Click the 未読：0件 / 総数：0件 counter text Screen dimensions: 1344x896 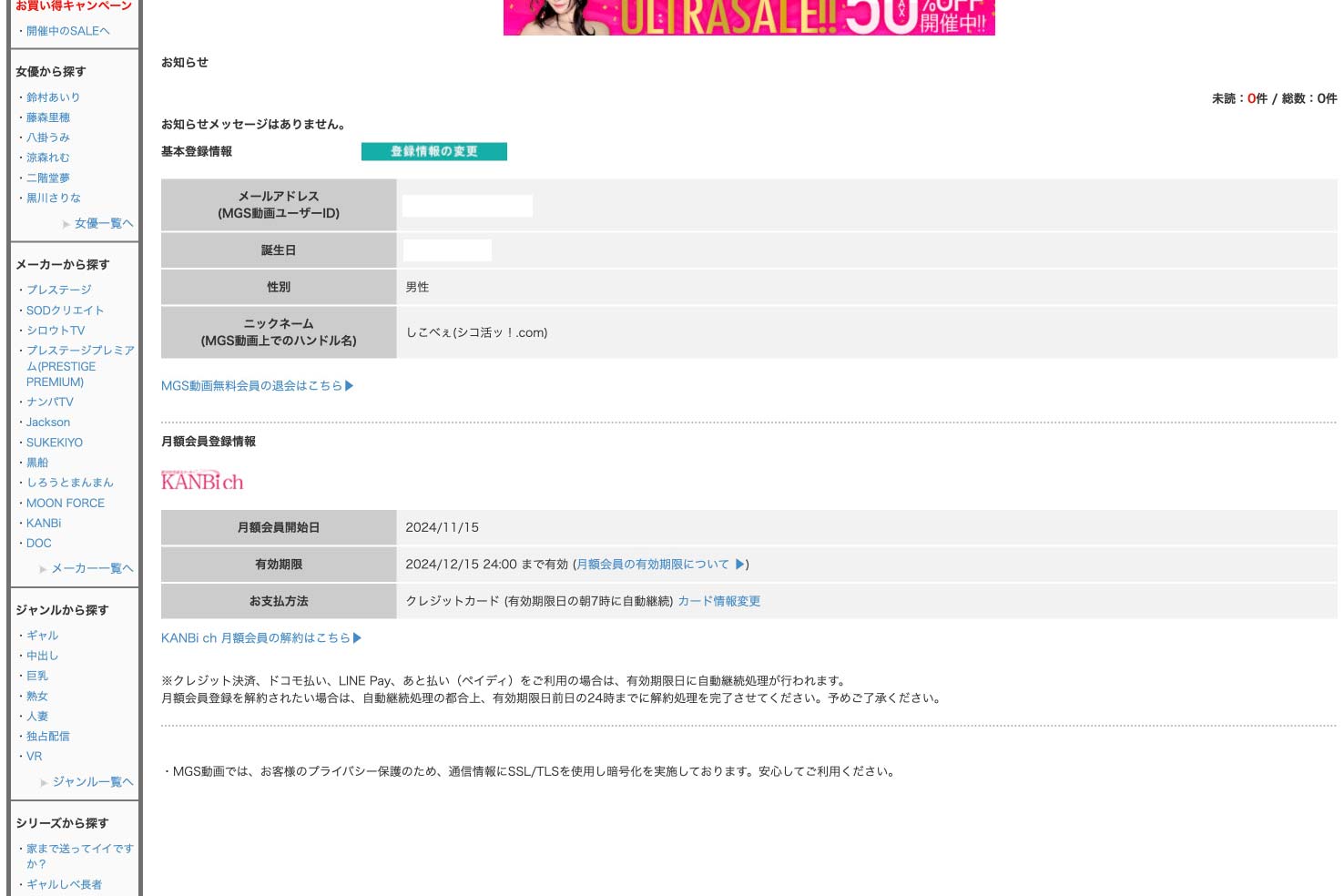coord(1274,98)
